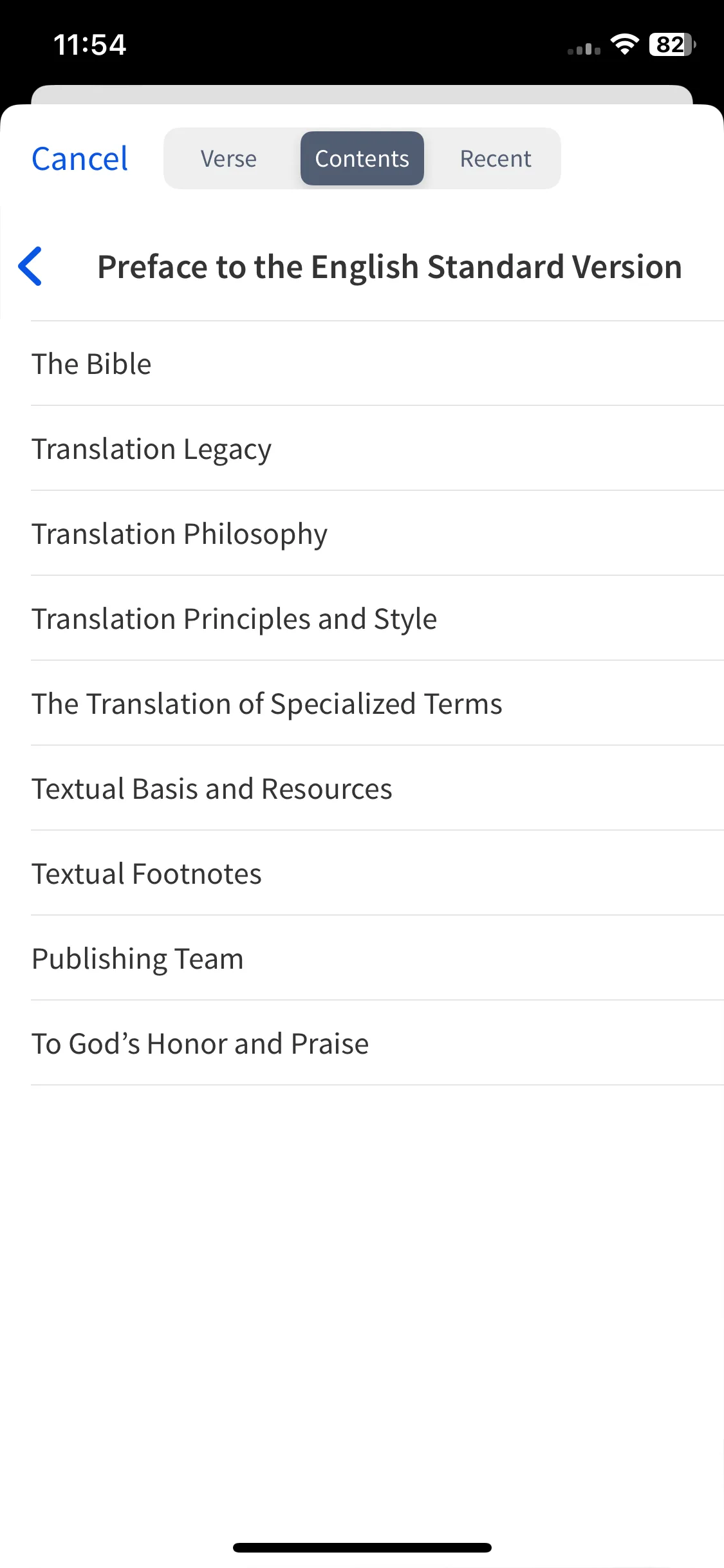Tap the Preface to the English Standard Version heading
The height and width of the screenshot is (1568, 724).
pos(389,266)
